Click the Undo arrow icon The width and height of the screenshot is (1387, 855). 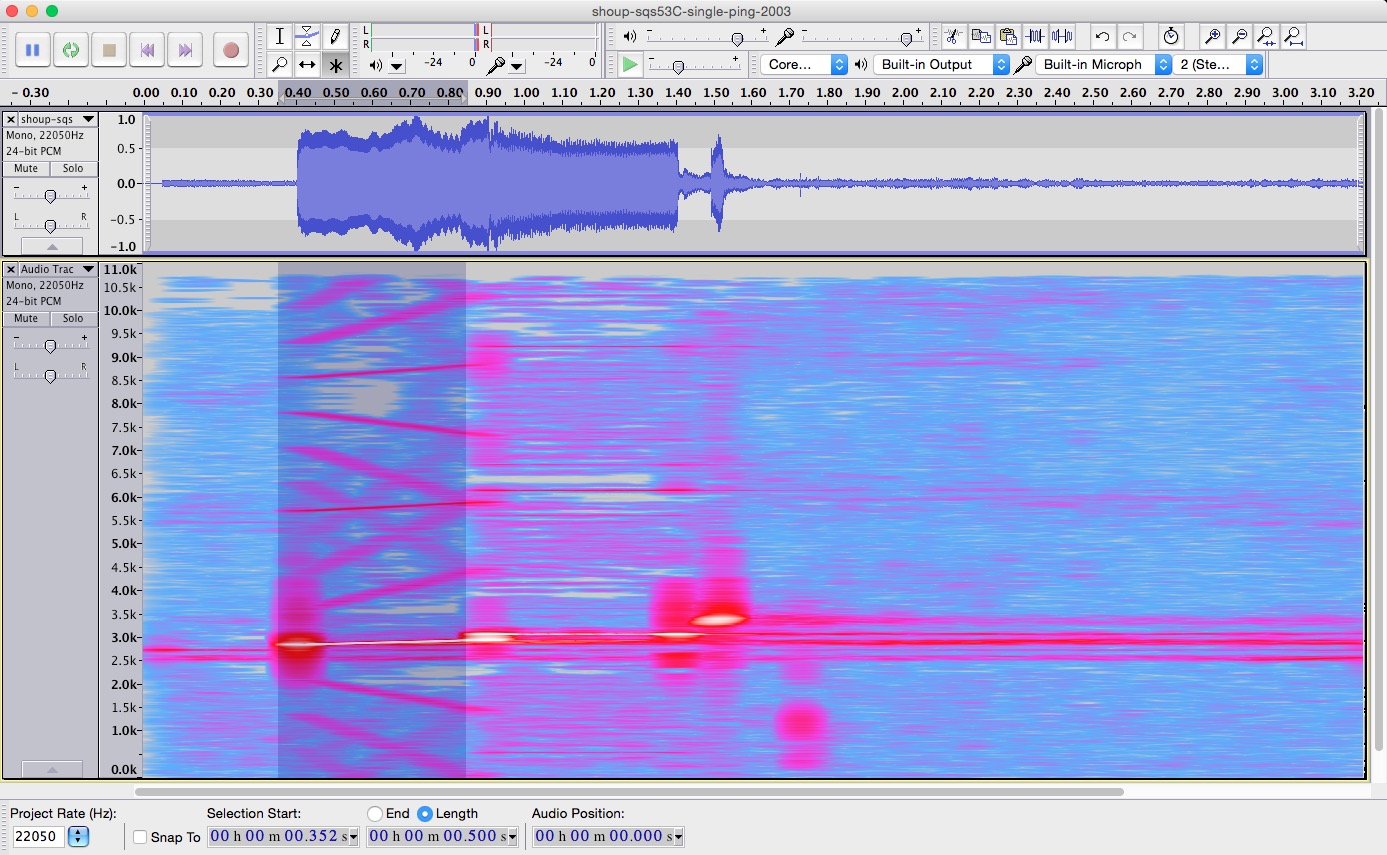tap(1102, 37)
